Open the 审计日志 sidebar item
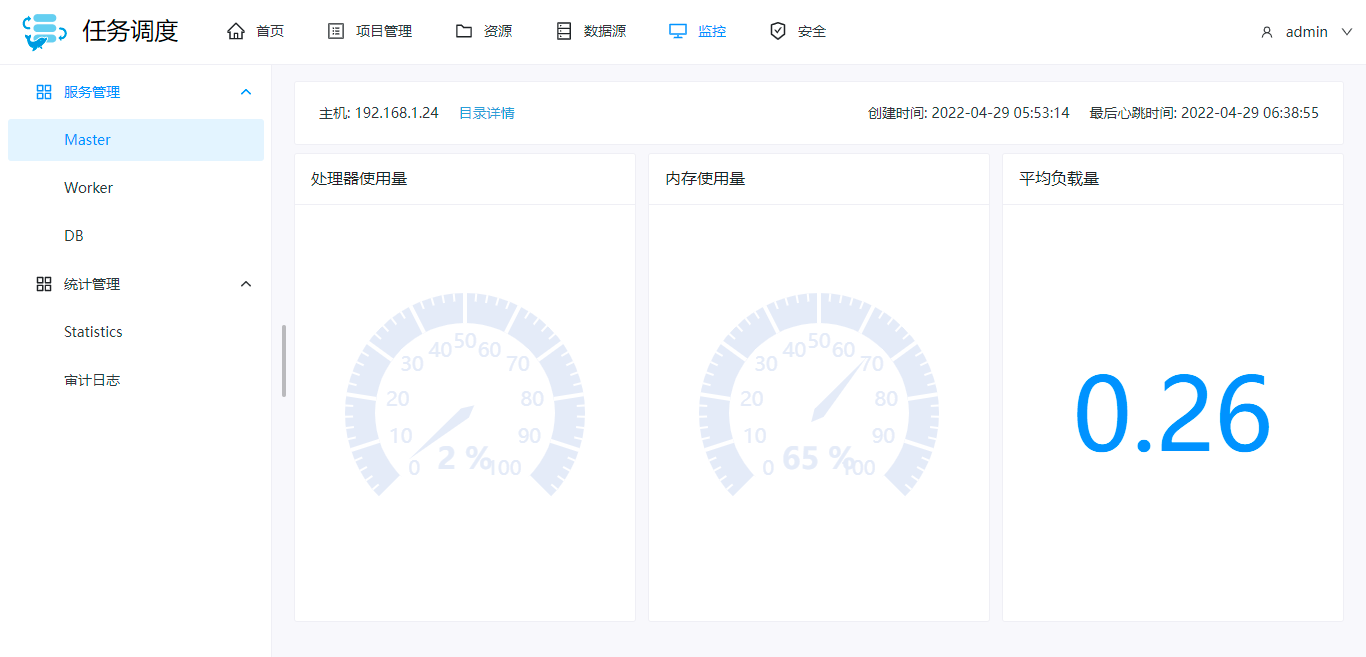1366x657 pixels. (x=92, y=380)
